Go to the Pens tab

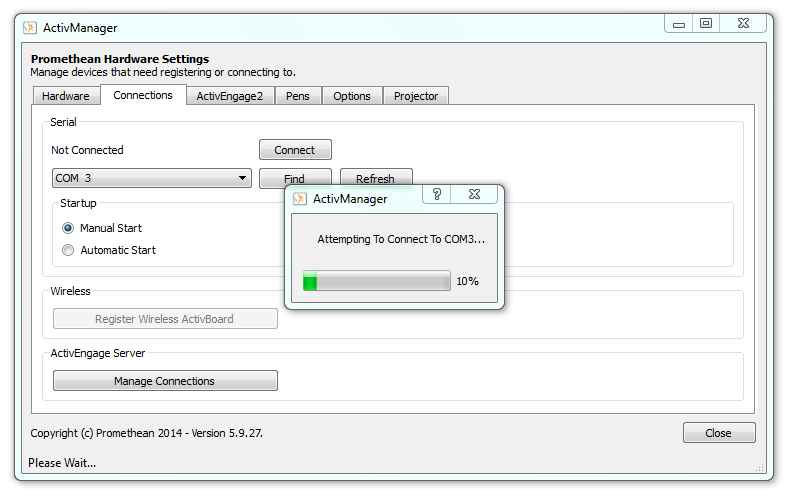coord(298,96)
